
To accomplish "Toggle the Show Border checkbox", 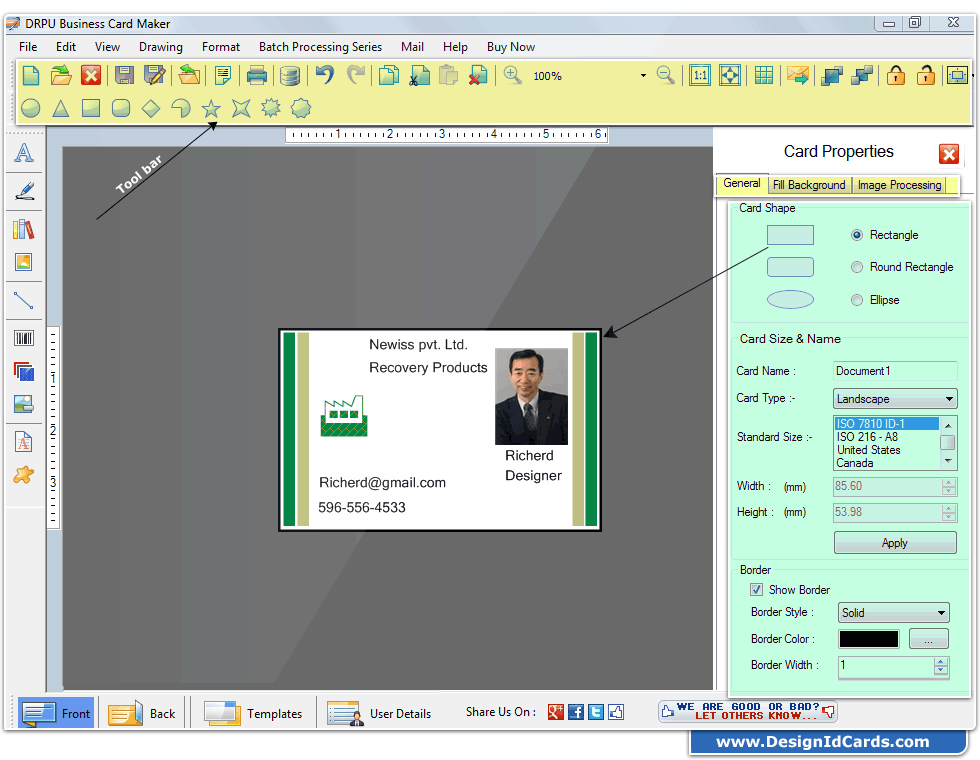I will [756, 589].
